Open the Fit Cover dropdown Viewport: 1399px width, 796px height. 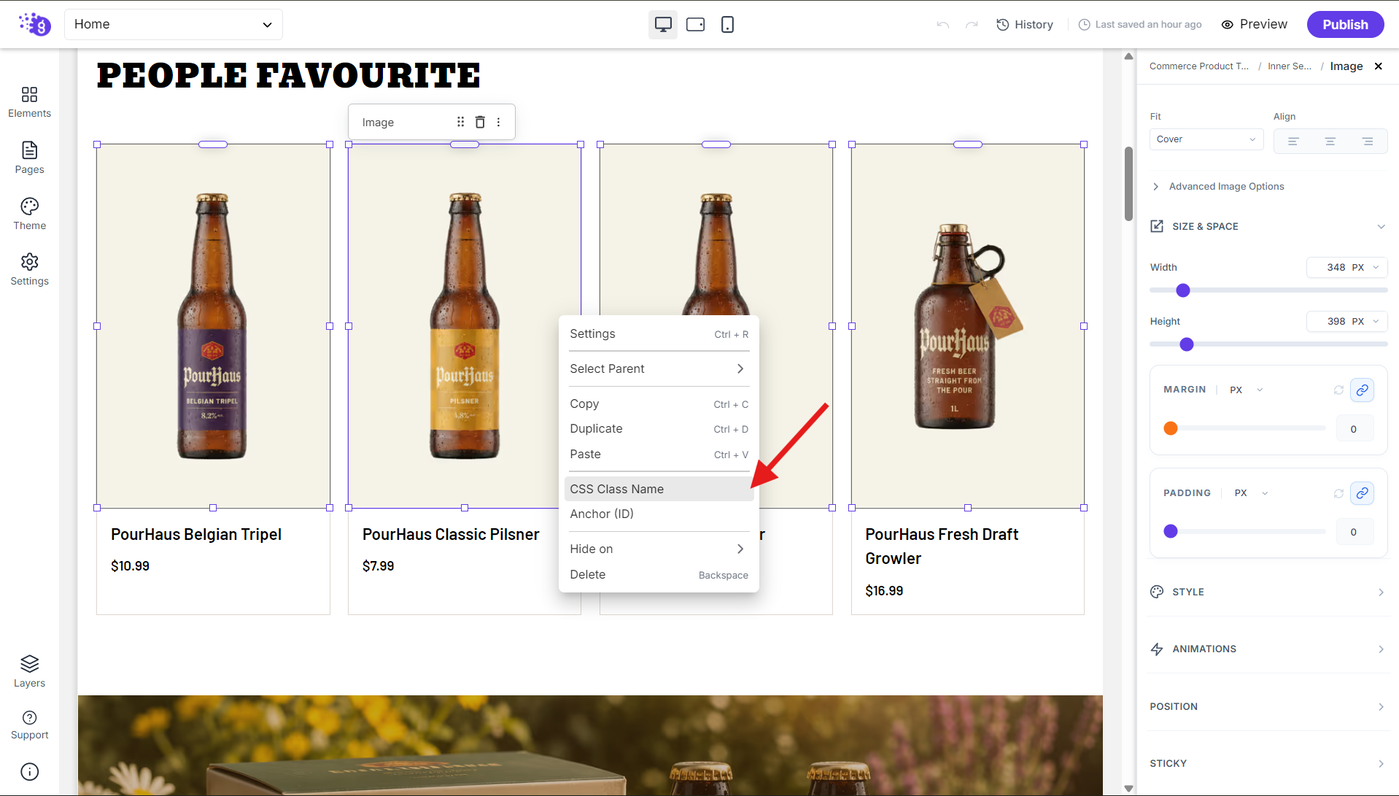coord(1206,139)
